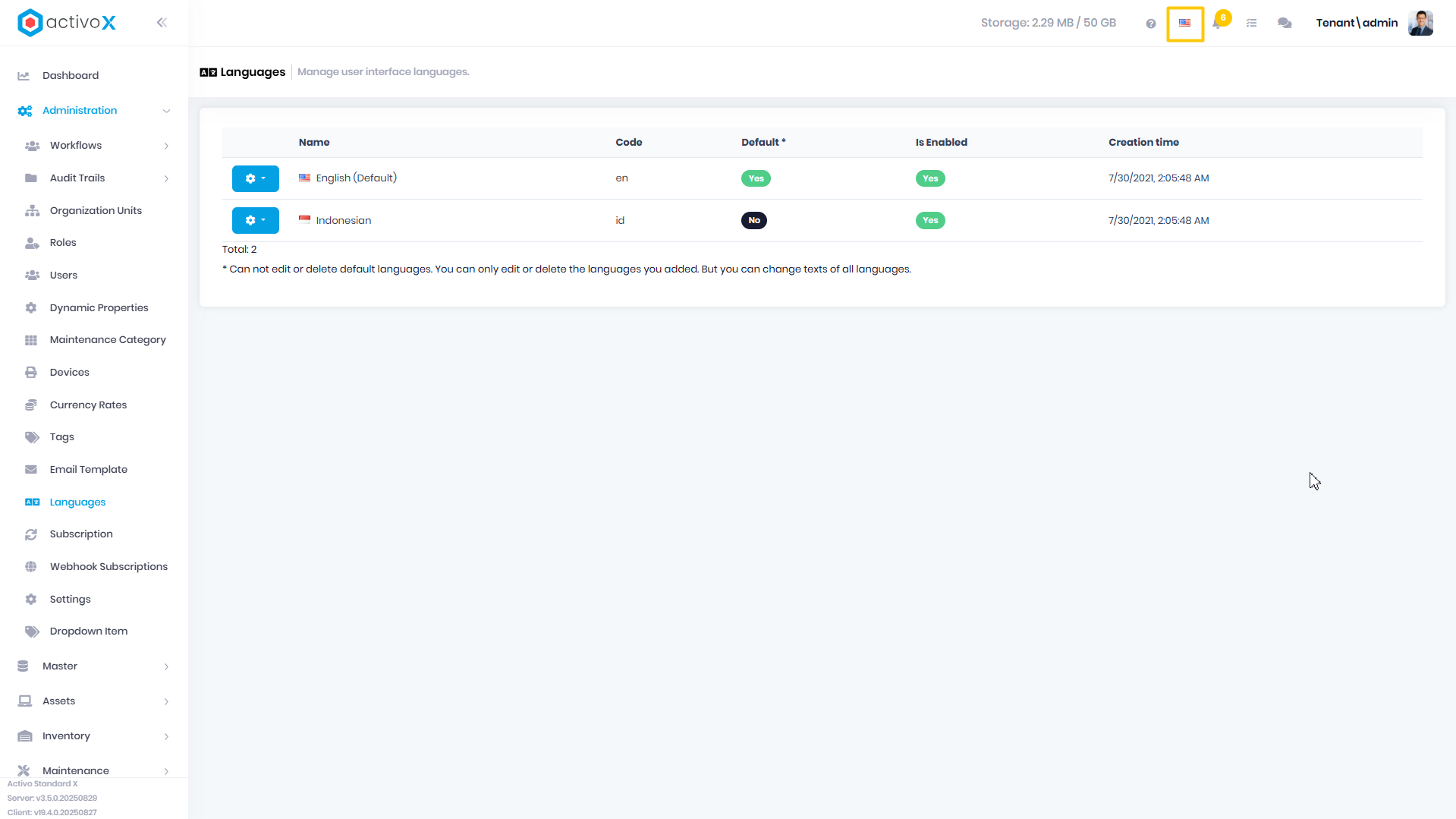Viewport: 1456px width, 819px height.
Task: Click the Dashboard chart icon
Action: [24, 76]
